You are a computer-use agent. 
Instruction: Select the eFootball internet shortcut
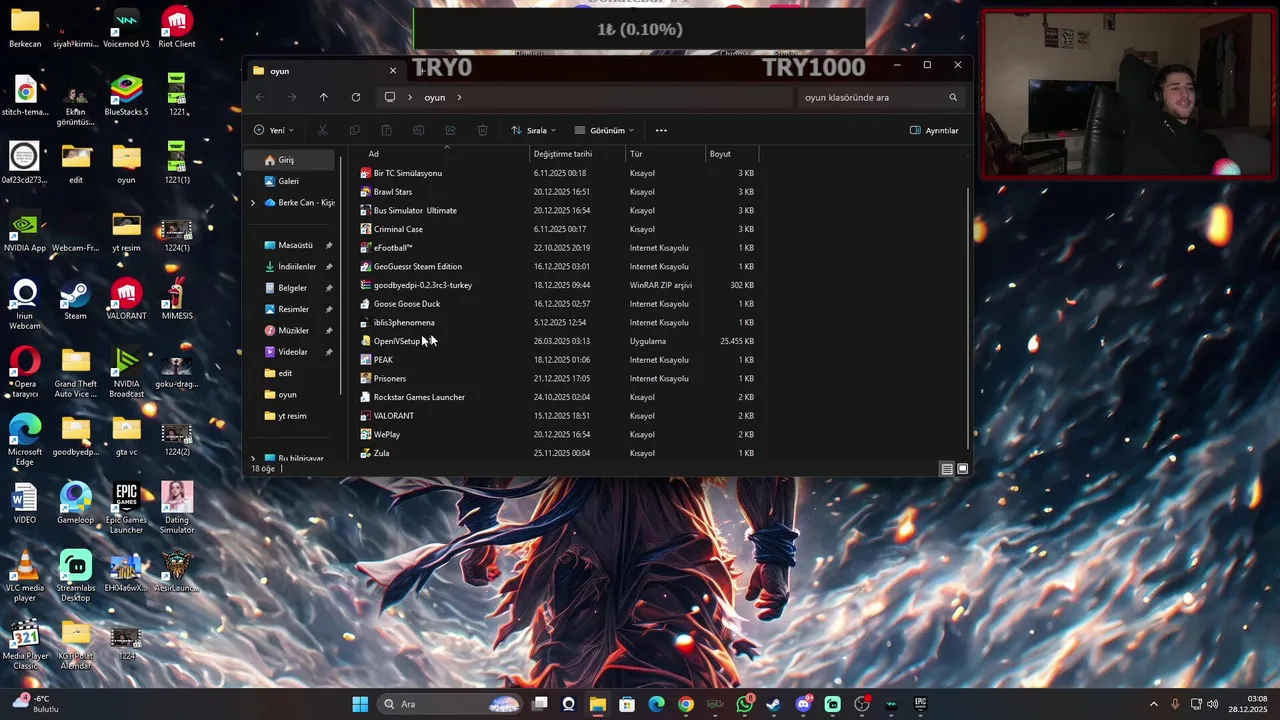click(x=392, y=248)
